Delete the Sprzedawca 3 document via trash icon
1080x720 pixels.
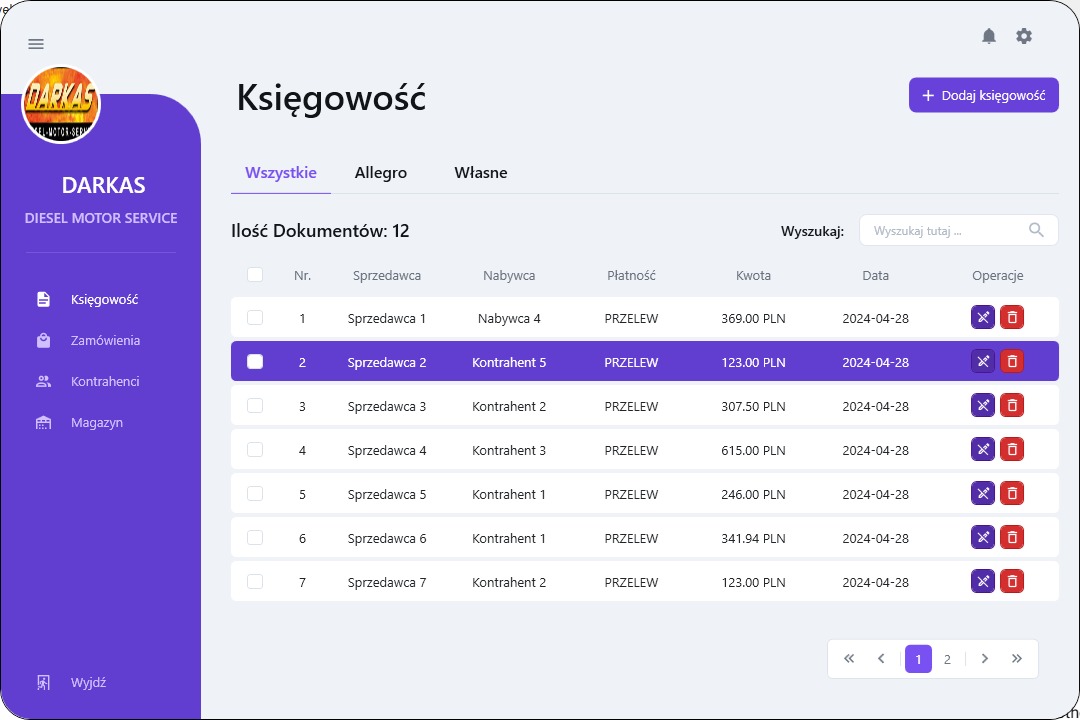1012,405
